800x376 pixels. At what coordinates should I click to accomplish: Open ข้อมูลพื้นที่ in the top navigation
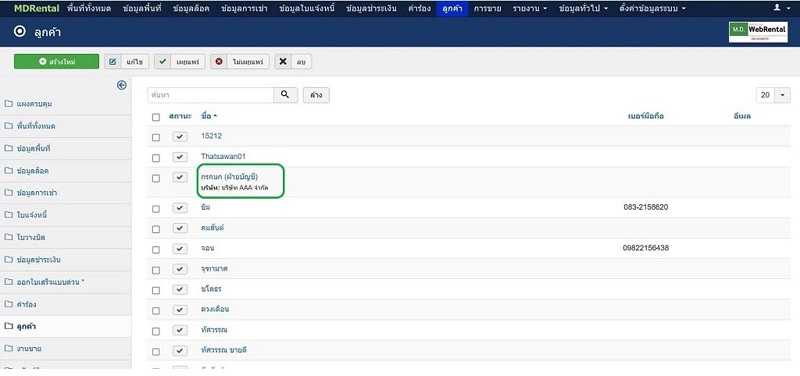141,8
